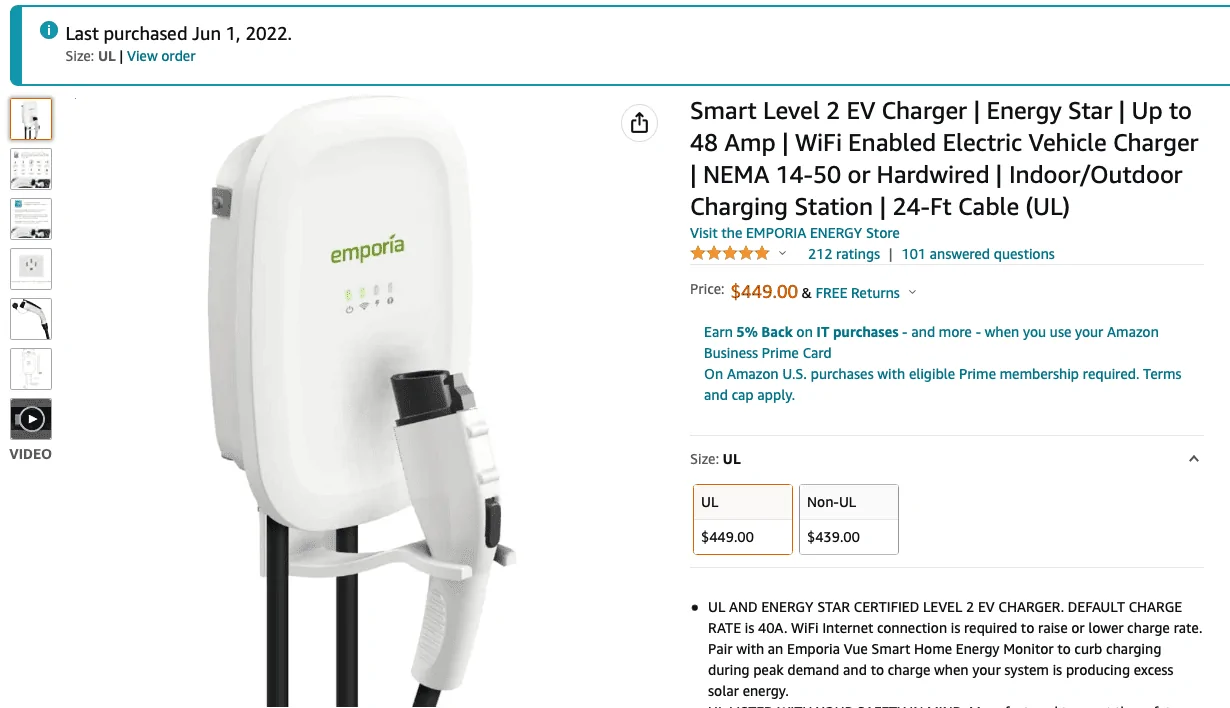
Task: Select the first charger thumbnail image
Action: 31,119
